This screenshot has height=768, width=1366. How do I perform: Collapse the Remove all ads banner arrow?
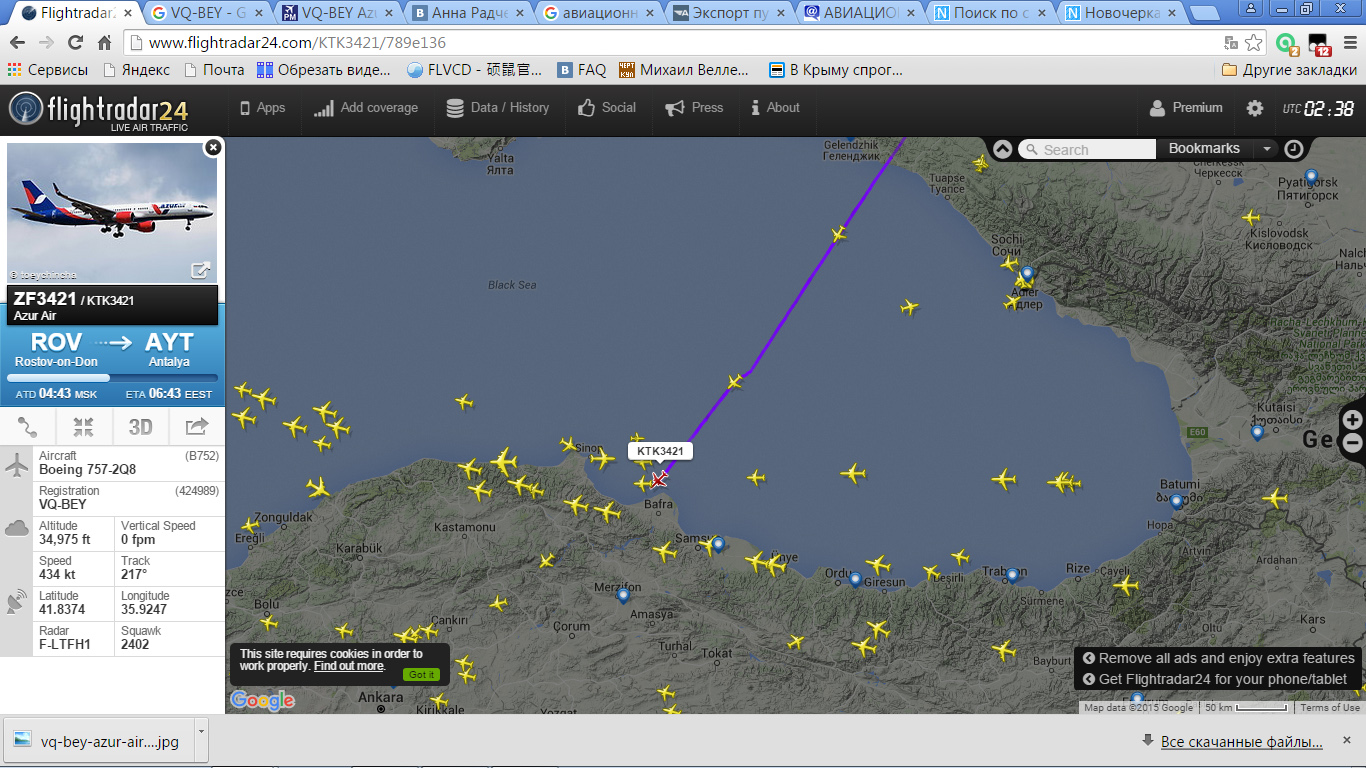pyautogui.click(x=1088, y=658)
